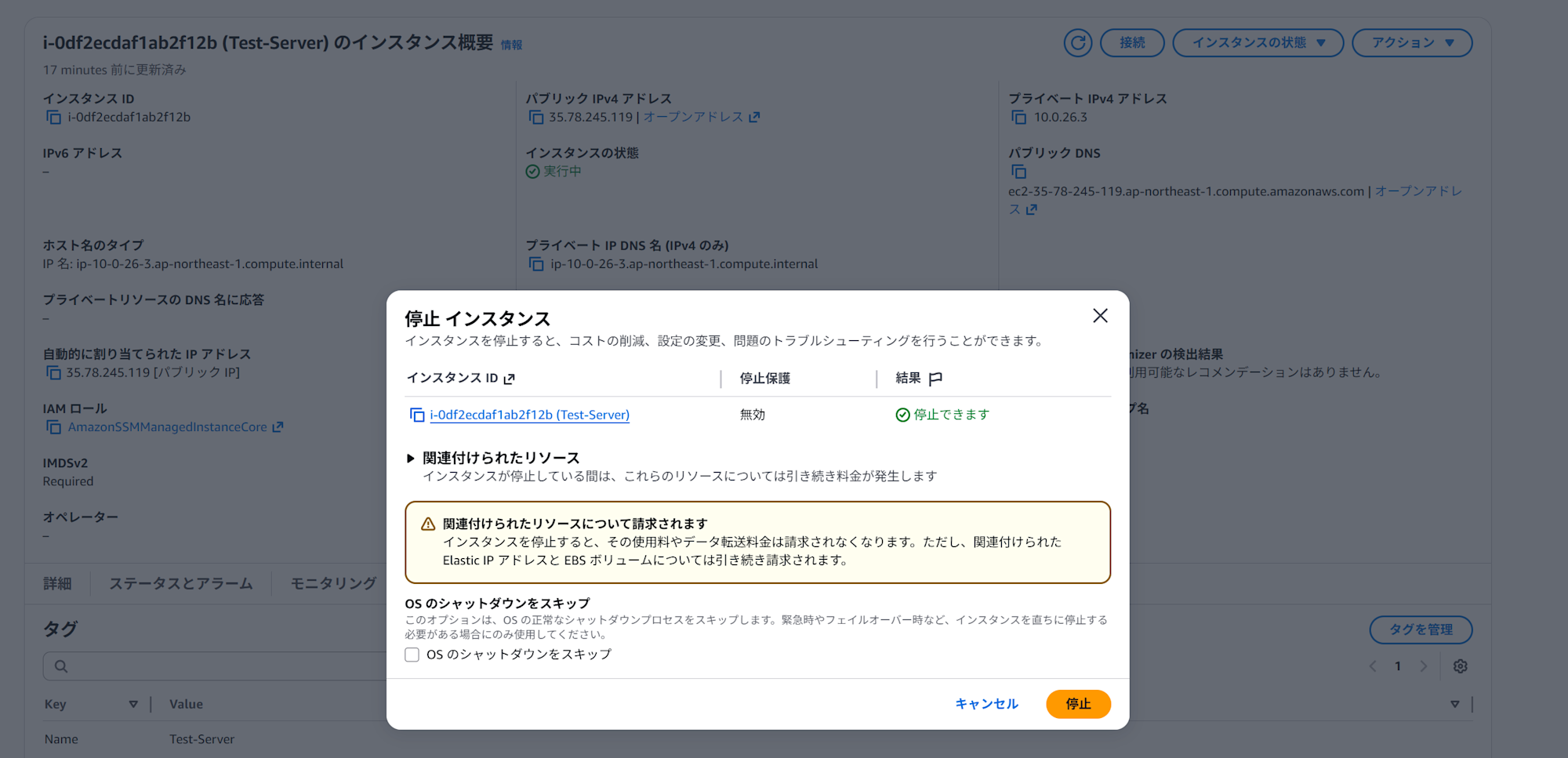Copy the public IPv4 address 35.78.245.119

[x=535, y=118]
